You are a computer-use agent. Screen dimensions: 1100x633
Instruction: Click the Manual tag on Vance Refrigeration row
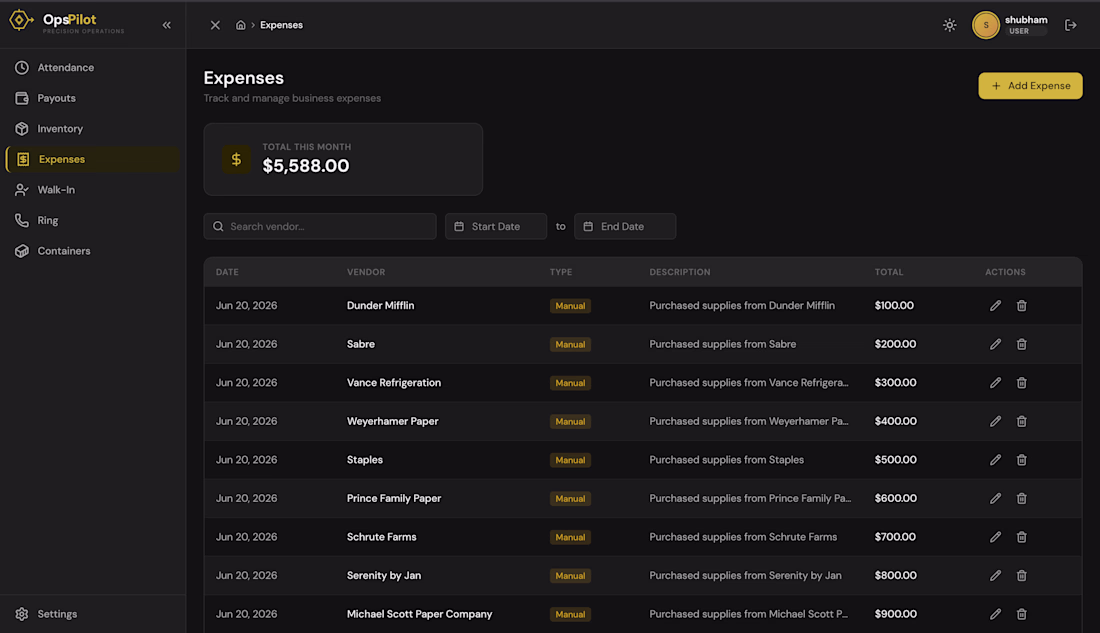click(570, 383)
